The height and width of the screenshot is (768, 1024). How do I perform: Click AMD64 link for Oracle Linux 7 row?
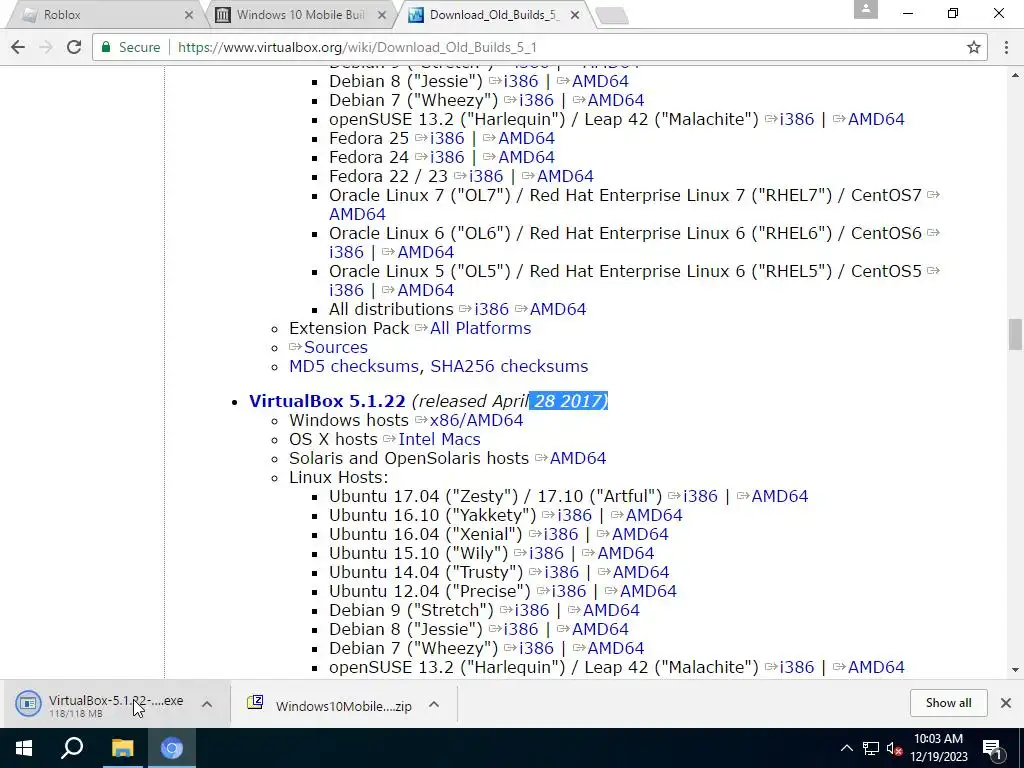tap(357, 214)
